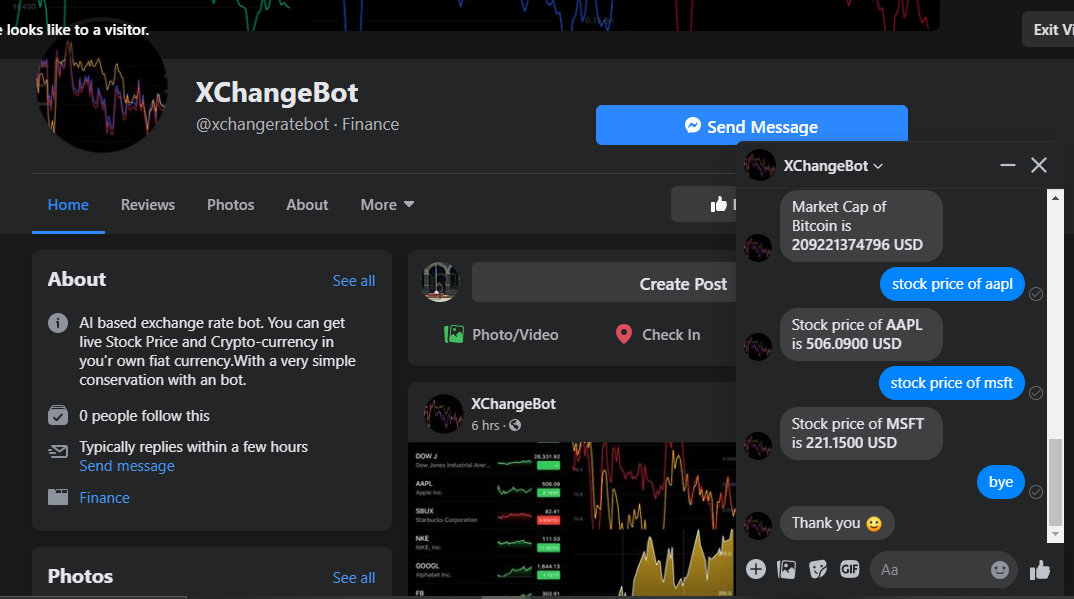
Task: Click the user avatar beside Create Post
Action: pos(440,282)
